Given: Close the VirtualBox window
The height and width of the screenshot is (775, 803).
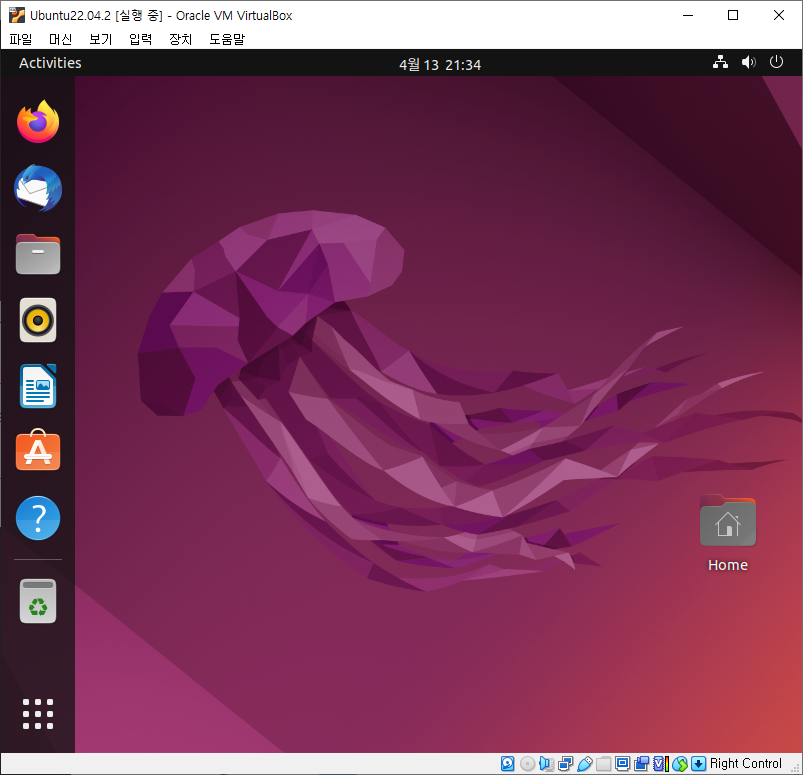Looking at the screenshot, I should tap(778, 15).
